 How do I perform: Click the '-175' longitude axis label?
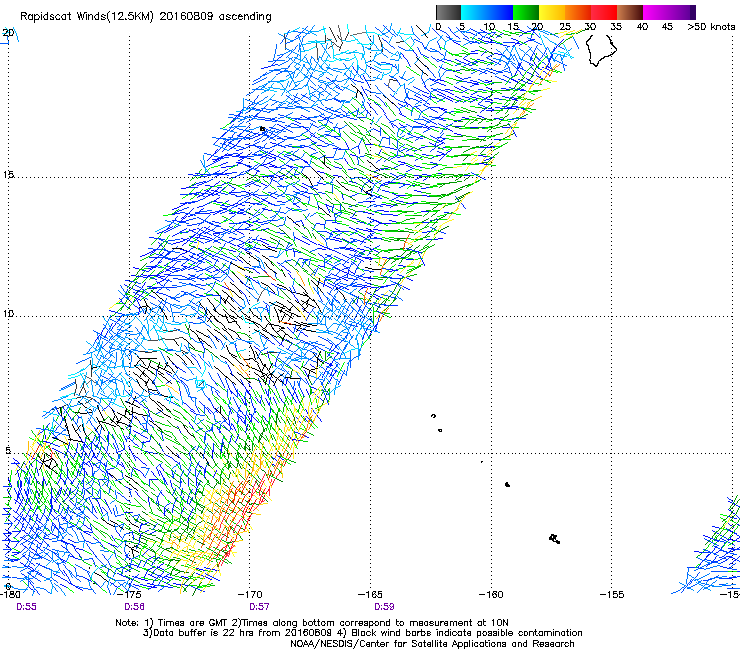click(x=130, y=594)
